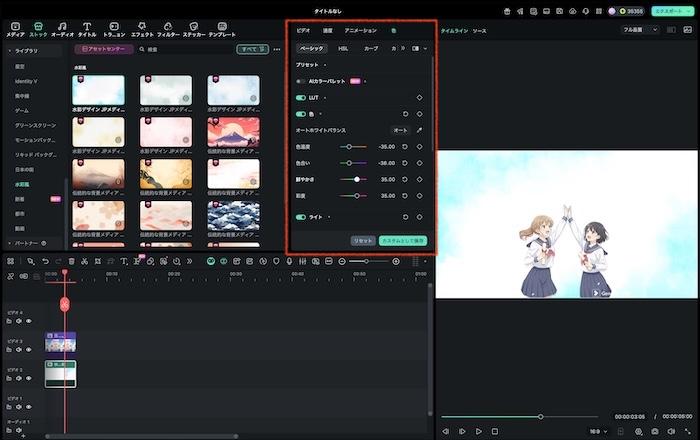This screenshot has width=700, height=440.
Task: Open the オーディオ (Audio) tab
Action: (x=62, y=29)
